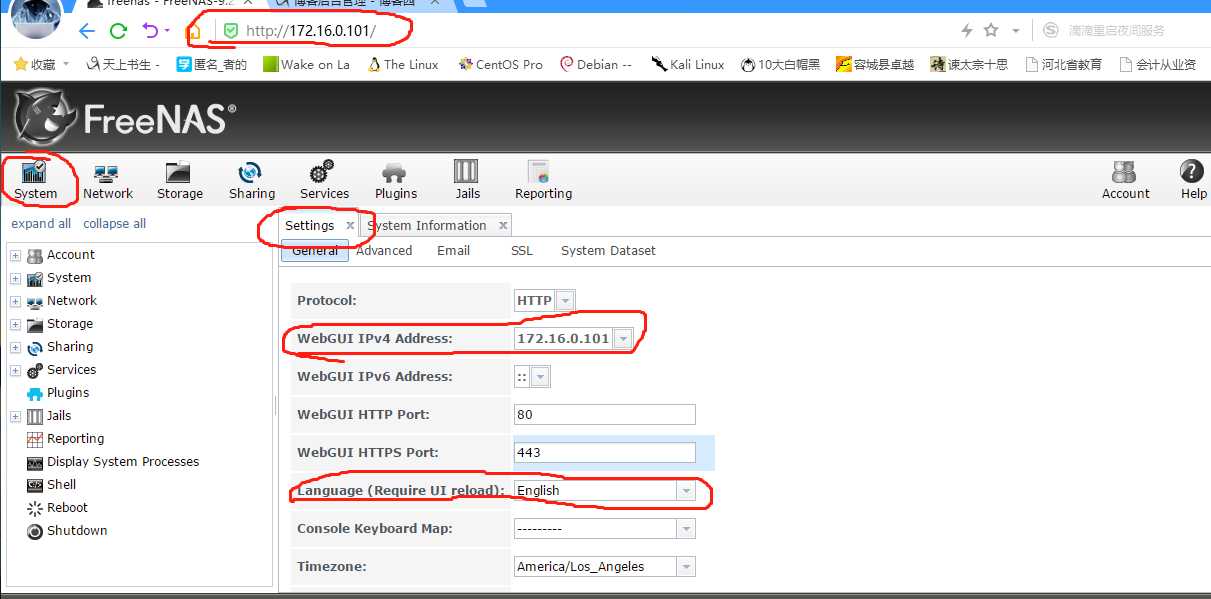This screenshot has height=599, width=1211.
Task: Bookmark page with star icon
Action: tap(991, 31)
